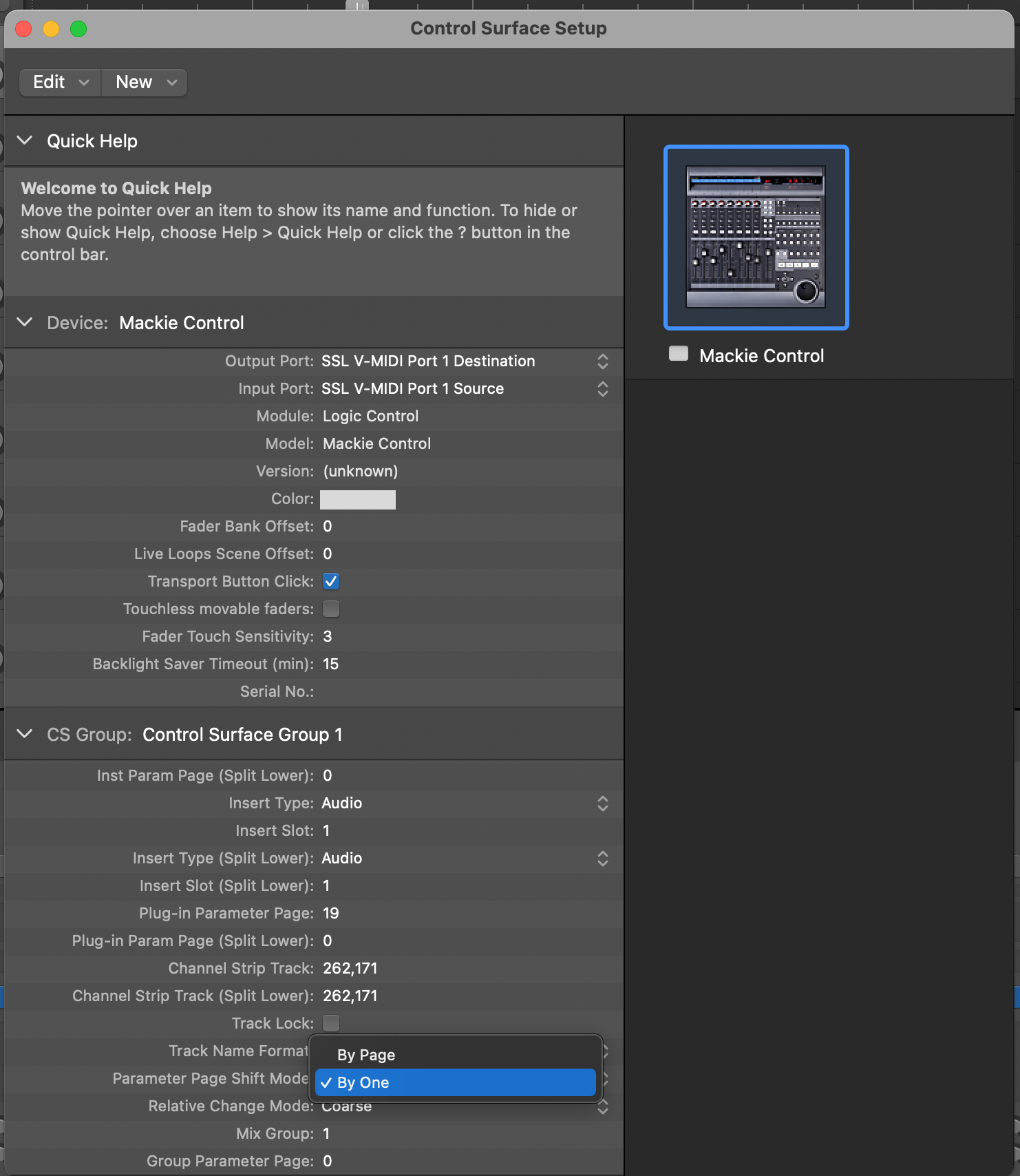This screenshot has height=1176, width=1020.
Task: Click Plug-in Parameter Page value 19
Action: 331,914
